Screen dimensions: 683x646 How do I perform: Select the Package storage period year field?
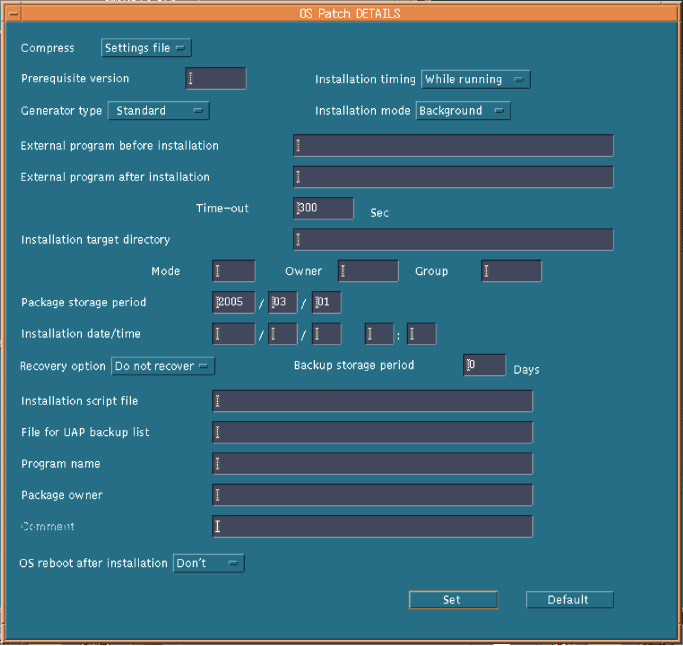coord(234,302)
